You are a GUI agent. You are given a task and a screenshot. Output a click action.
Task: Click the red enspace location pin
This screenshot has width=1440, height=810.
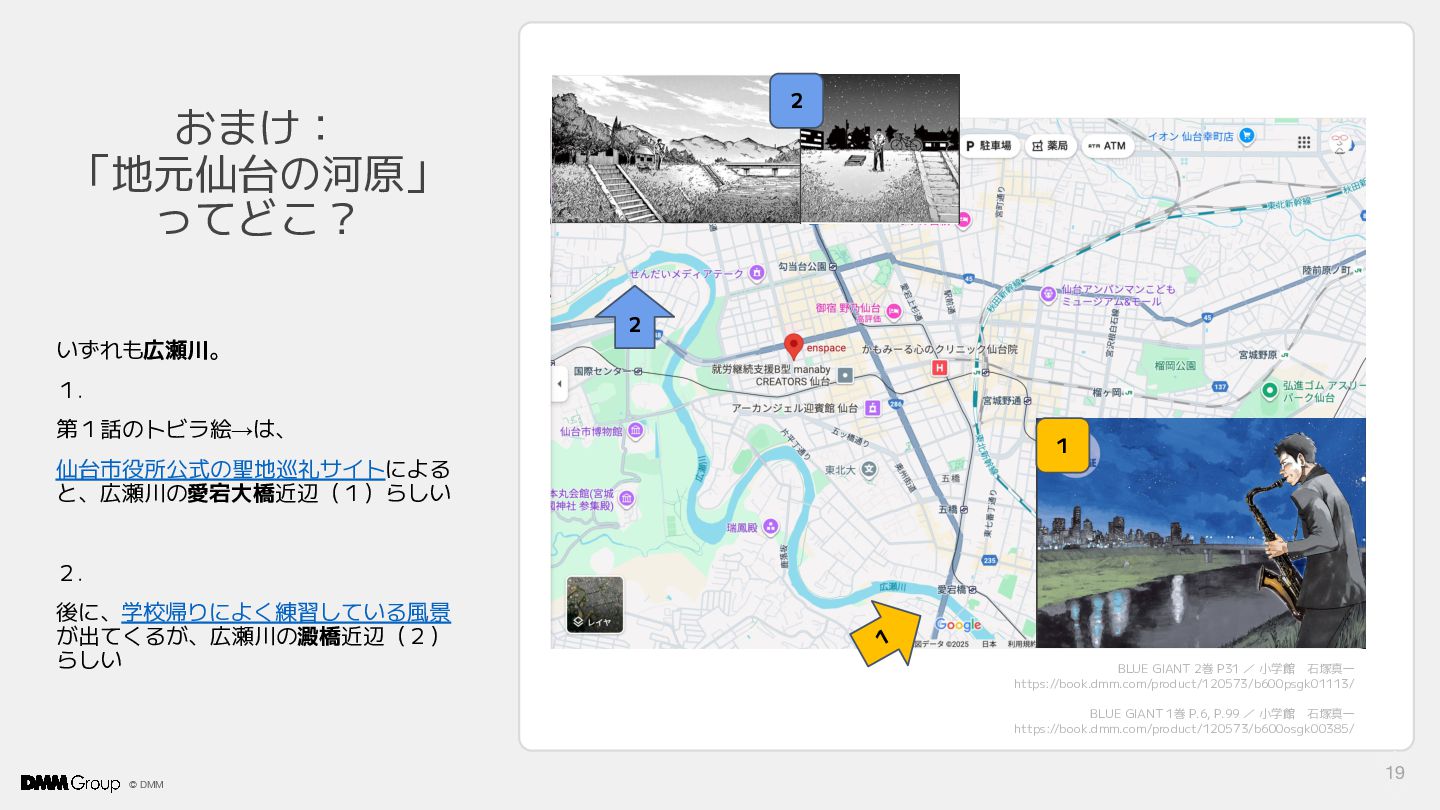793,346
